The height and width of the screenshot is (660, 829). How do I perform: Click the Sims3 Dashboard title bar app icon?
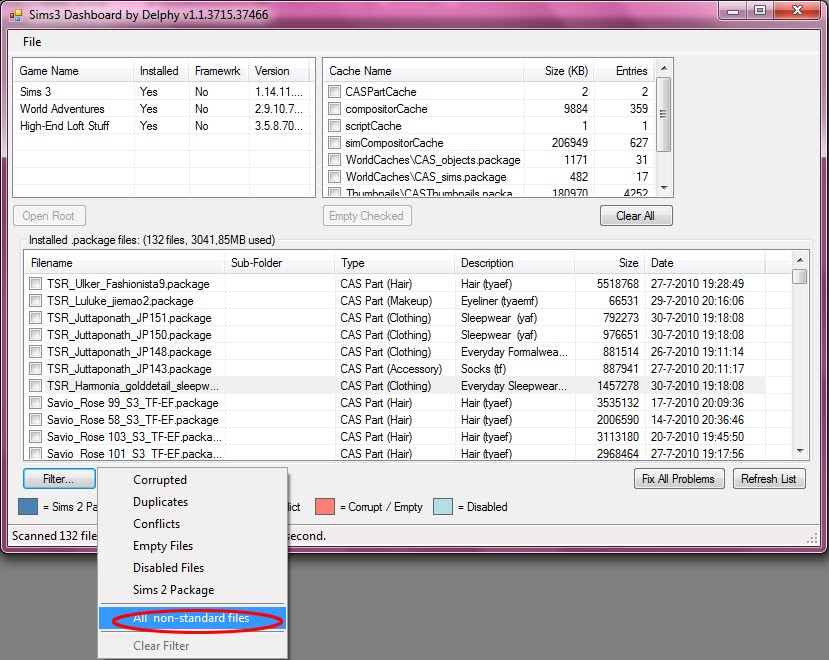16,15
